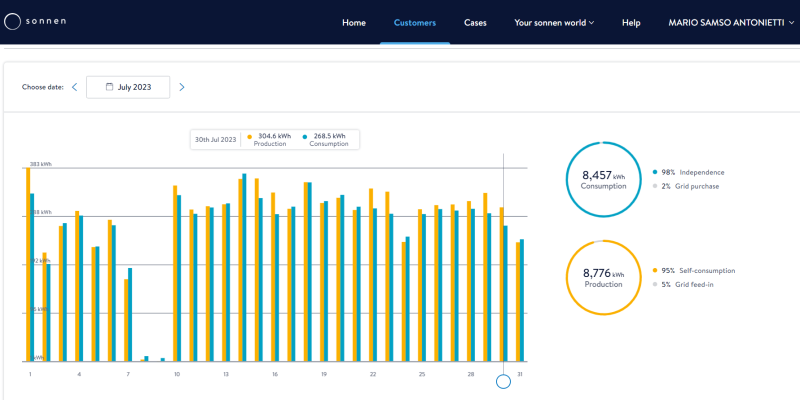Click the Consumption donut chart

604,179
